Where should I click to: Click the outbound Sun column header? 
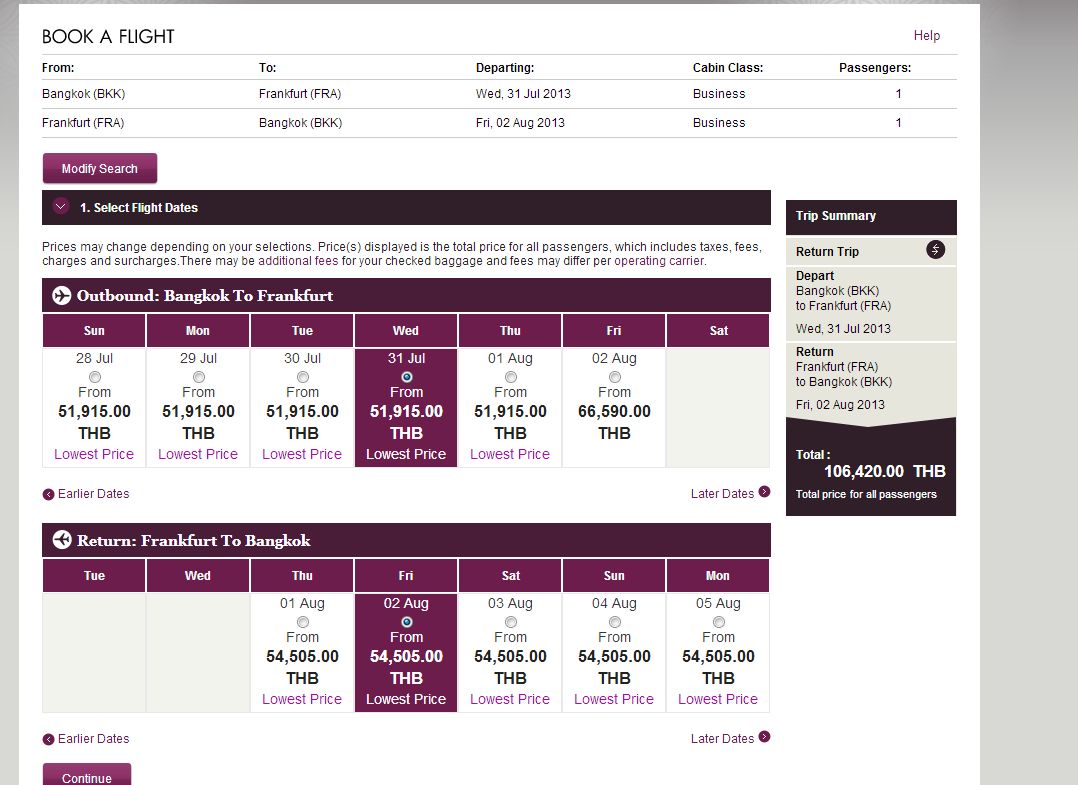pos(94,331)
